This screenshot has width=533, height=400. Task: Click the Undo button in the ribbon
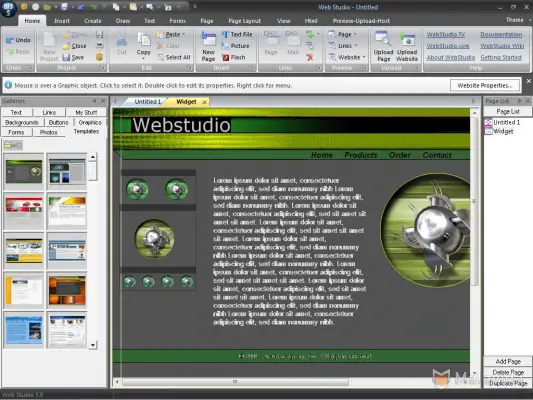(19, 40)
